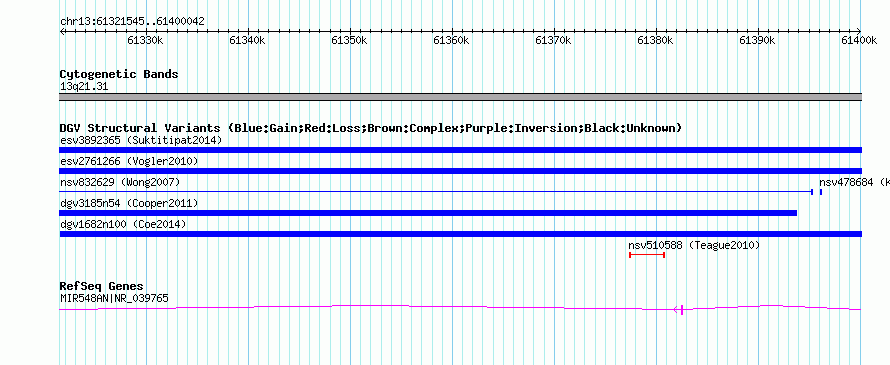Select the blue gain bar for esv3892365
Image resolution: width=890 pixels, height=365 pixels.
[x=460, y=150]
